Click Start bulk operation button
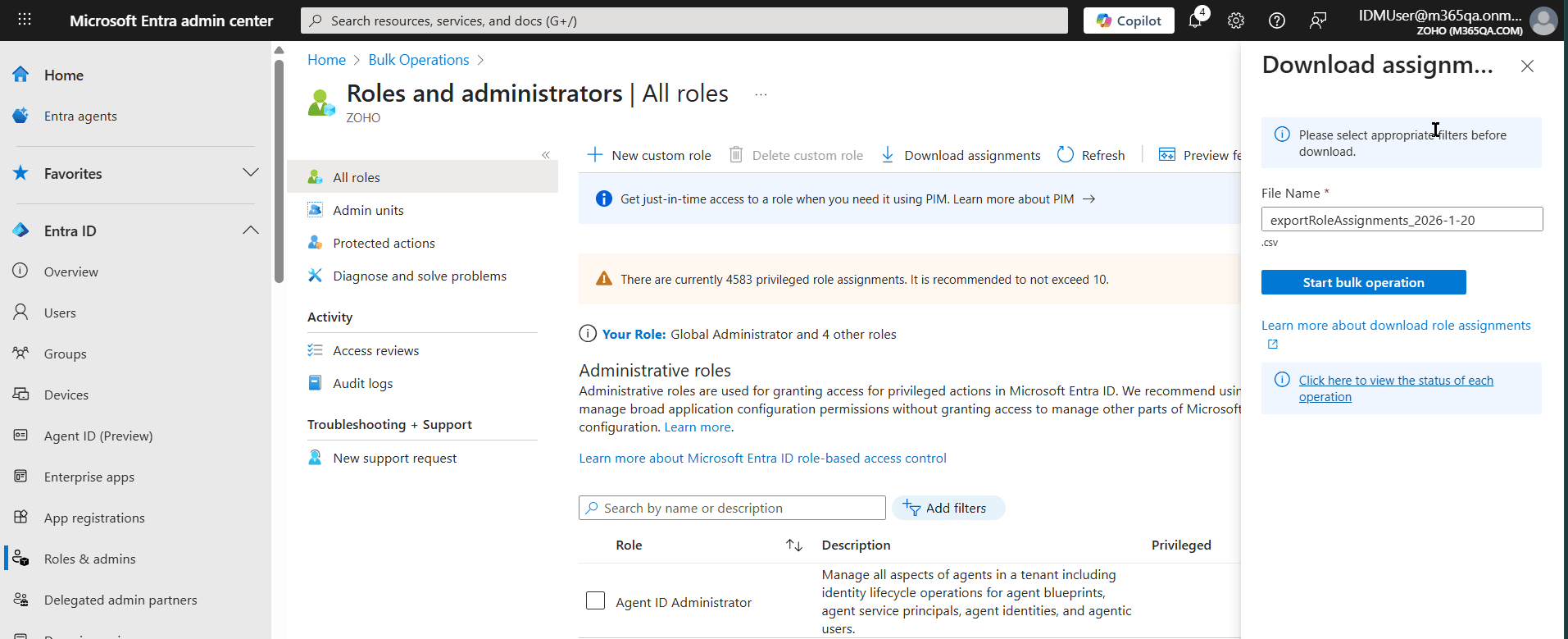Image resolution: width=1568 pixels, height=639 pixels. (1363, 282)
